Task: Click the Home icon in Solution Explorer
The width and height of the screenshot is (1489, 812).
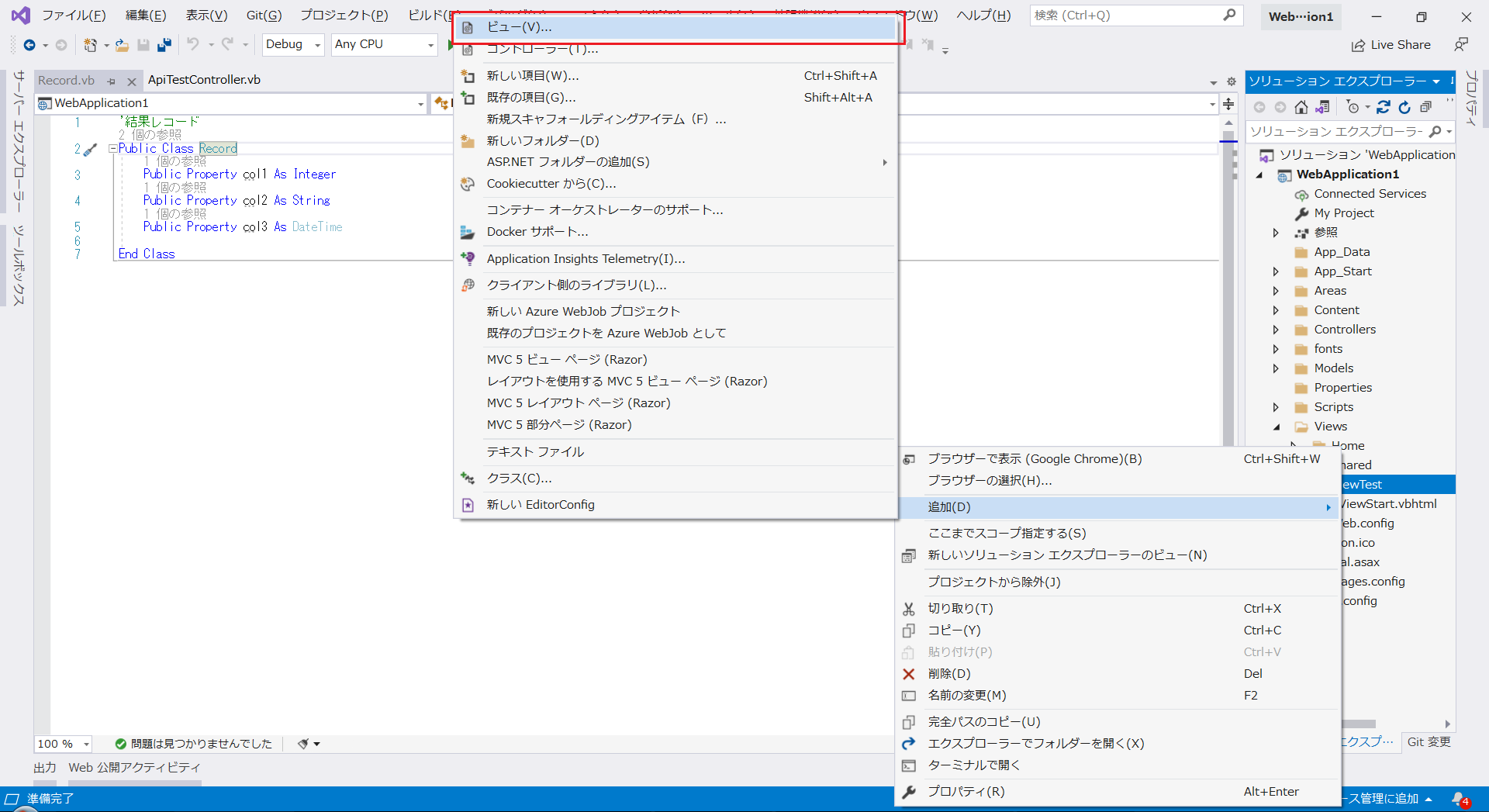Action: pyautogui.click(x=1301, y=108)
